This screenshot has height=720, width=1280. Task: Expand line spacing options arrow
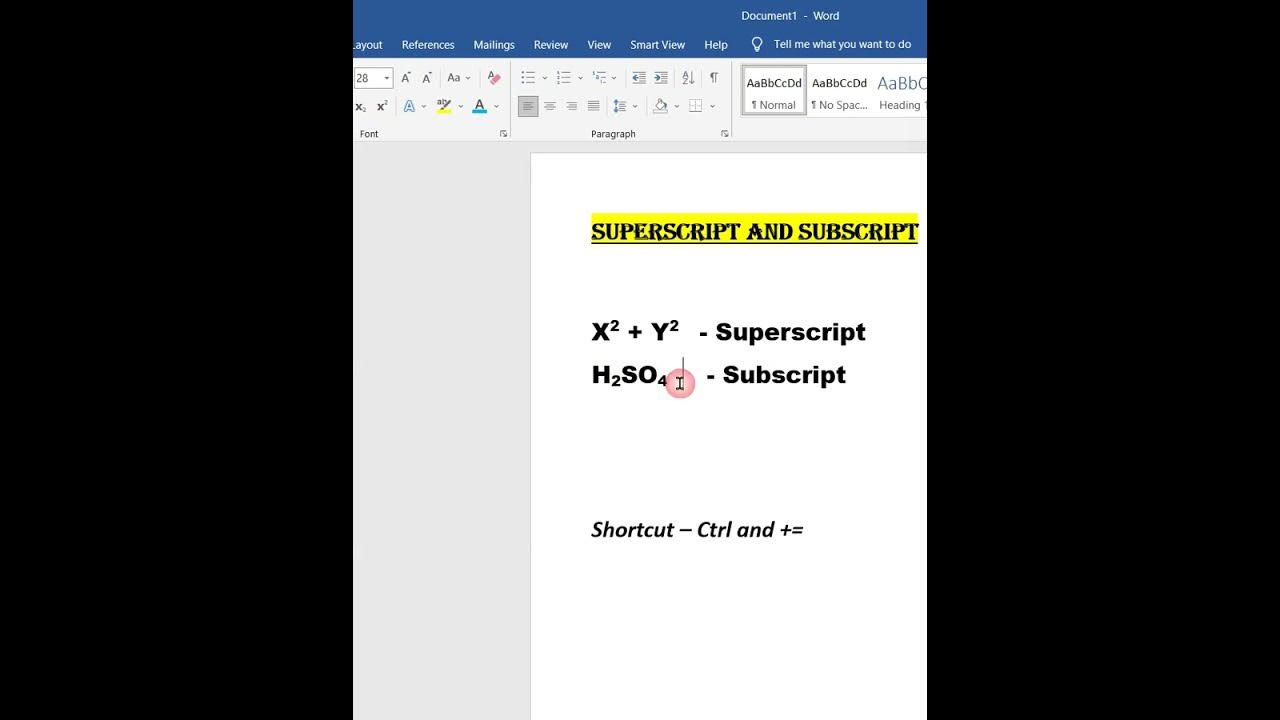pyautogui.click(x=635, y=106)
